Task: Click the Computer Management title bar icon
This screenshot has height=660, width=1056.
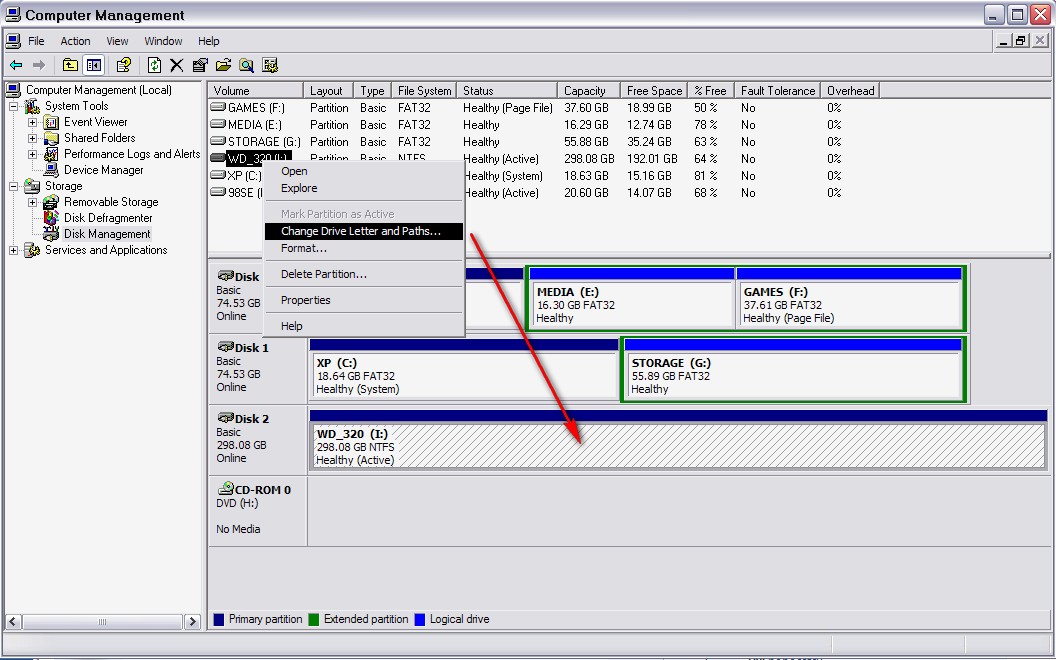Action: (x=13, y=14)
